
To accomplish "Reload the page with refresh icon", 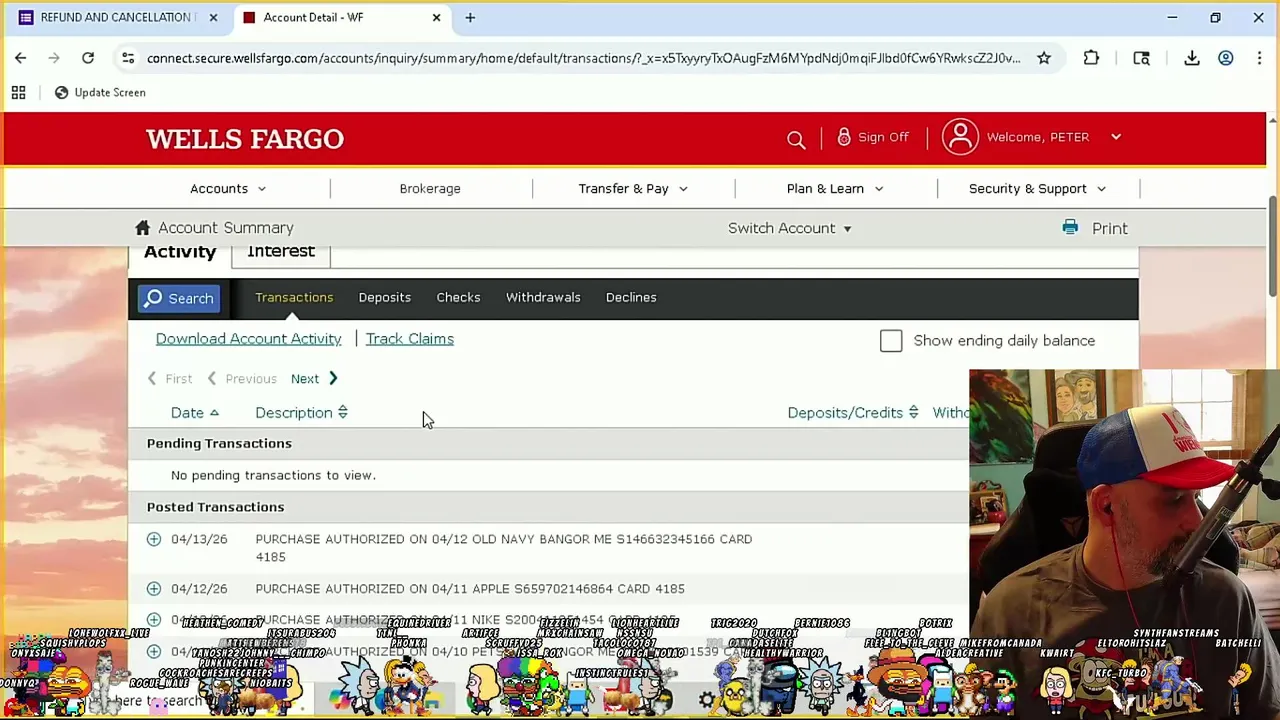I will tap(88, 58).
